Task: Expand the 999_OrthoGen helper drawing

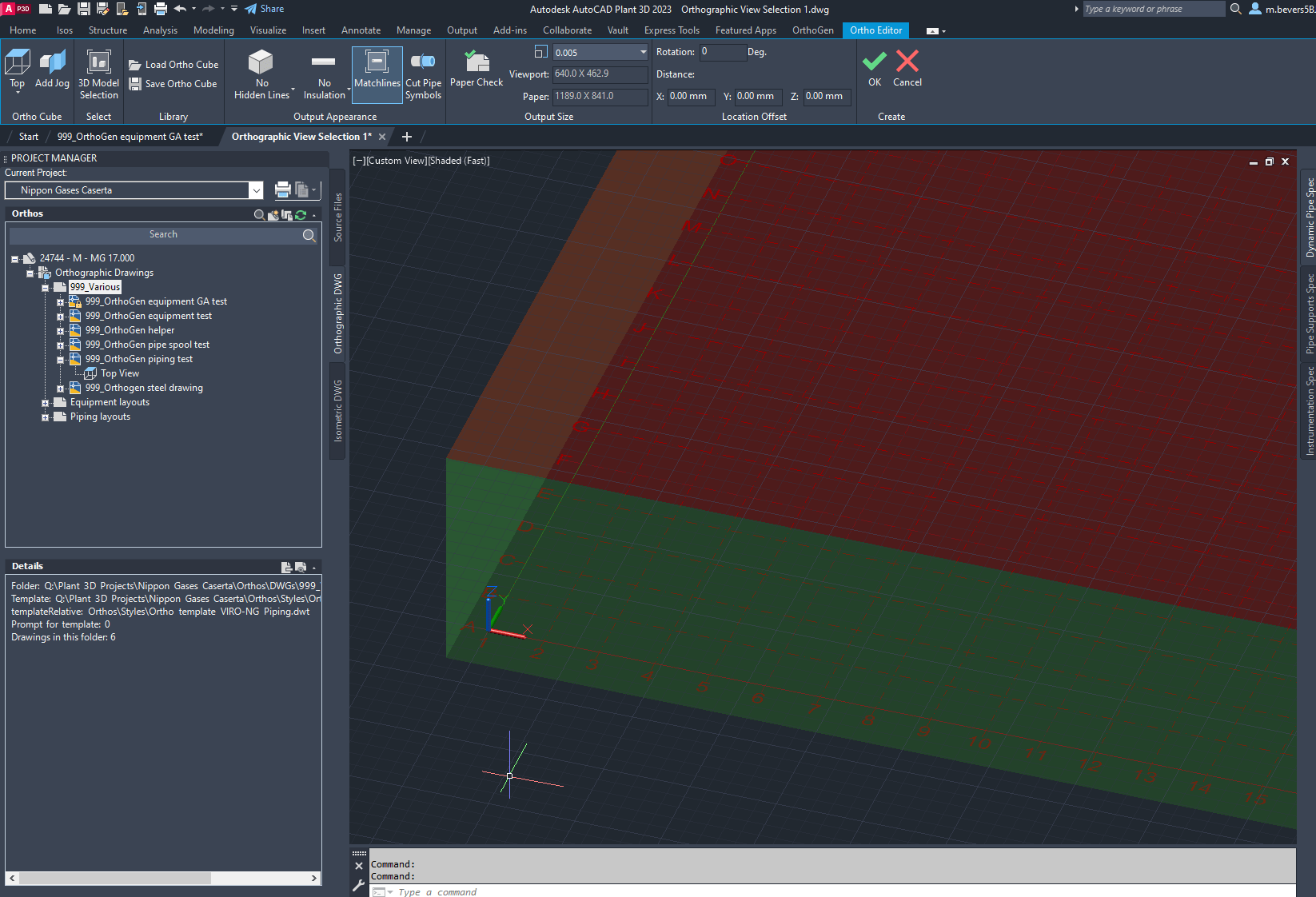Action: (x=60, y=331)
